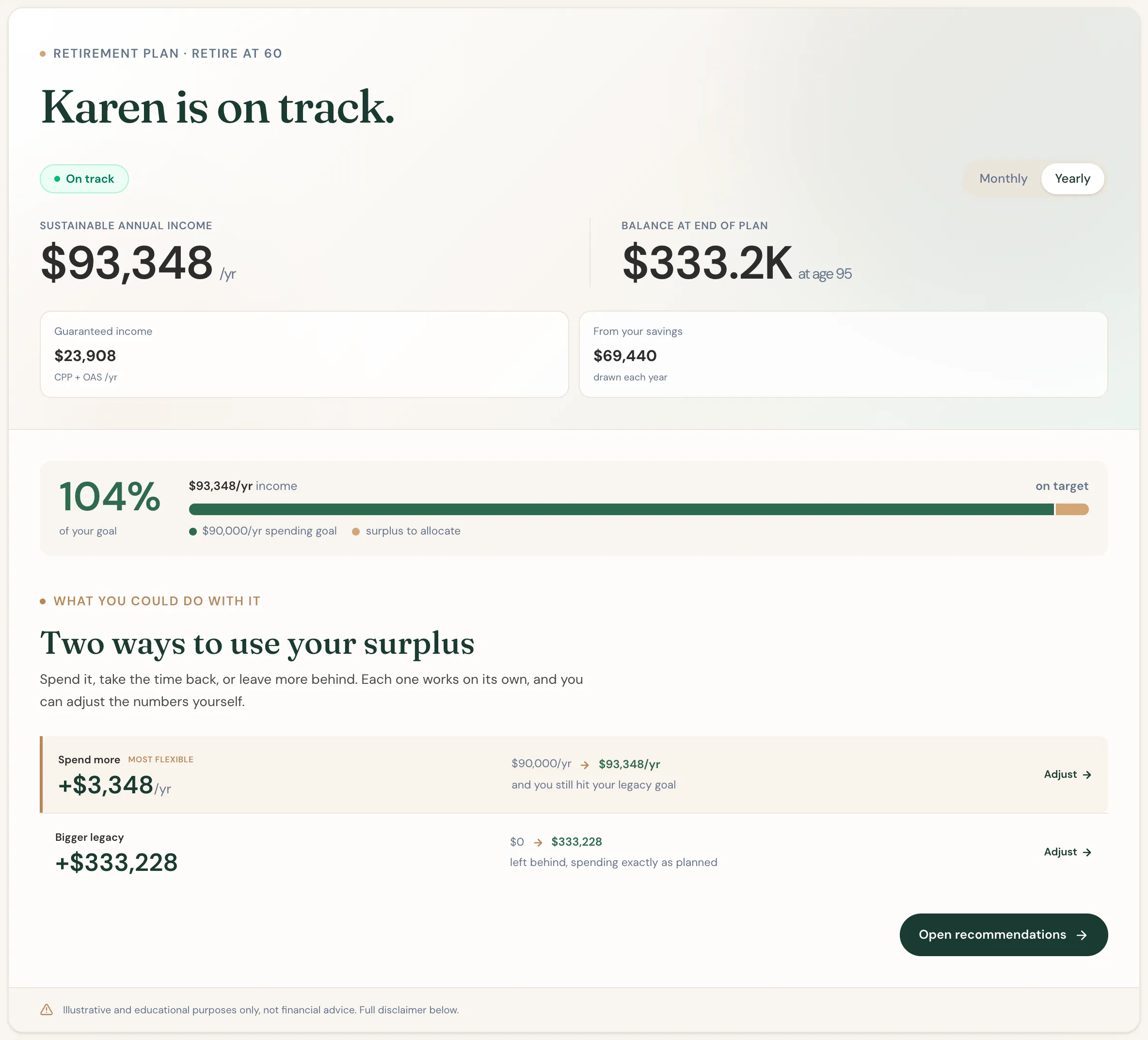This screenshot has height=1040, width=1148.
Task: Click the 'on target' label
Action: (1061, 486)
